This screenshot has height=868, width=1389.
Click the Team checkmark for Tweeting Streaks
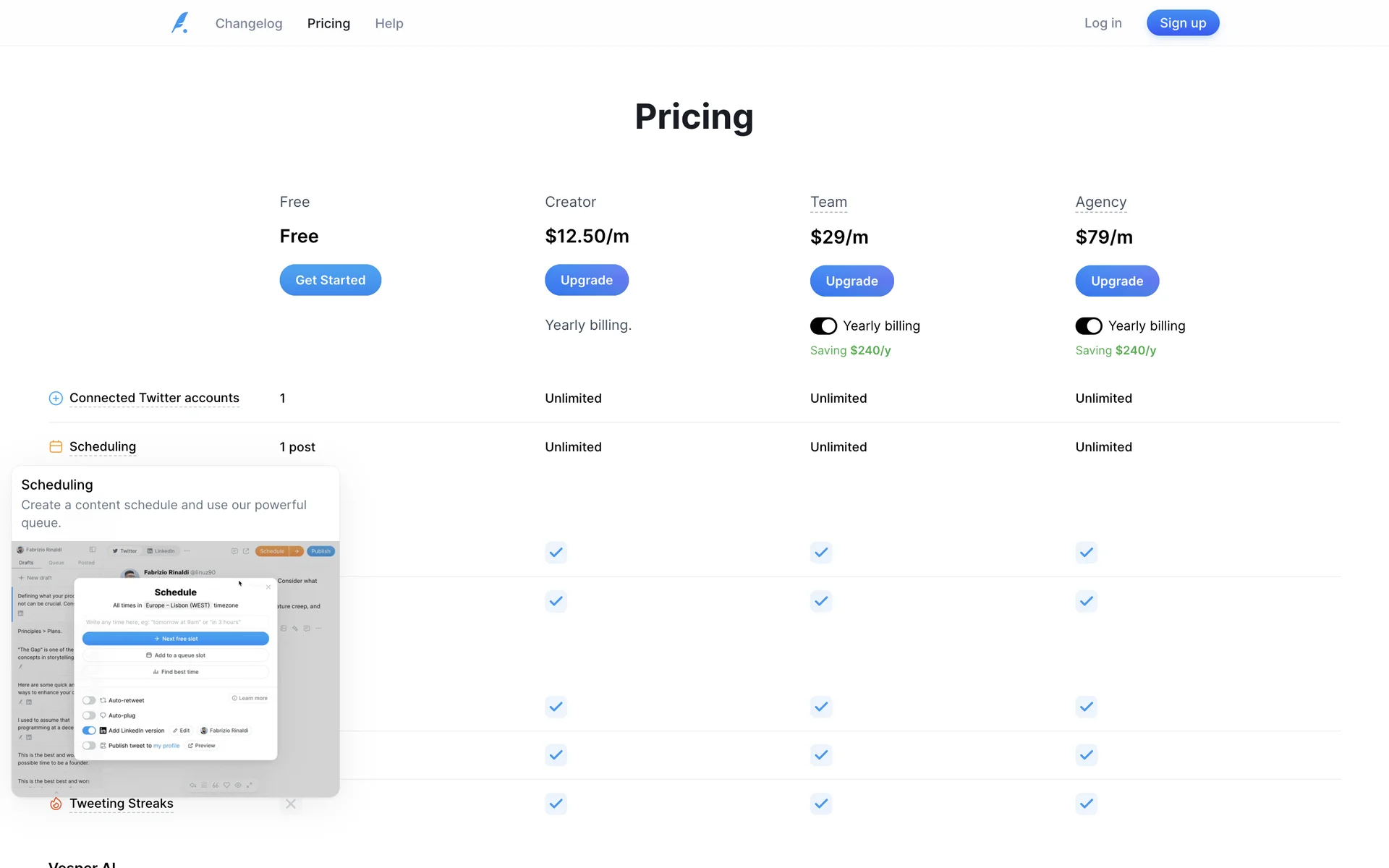pyautogui.click(x=821, y=804)
